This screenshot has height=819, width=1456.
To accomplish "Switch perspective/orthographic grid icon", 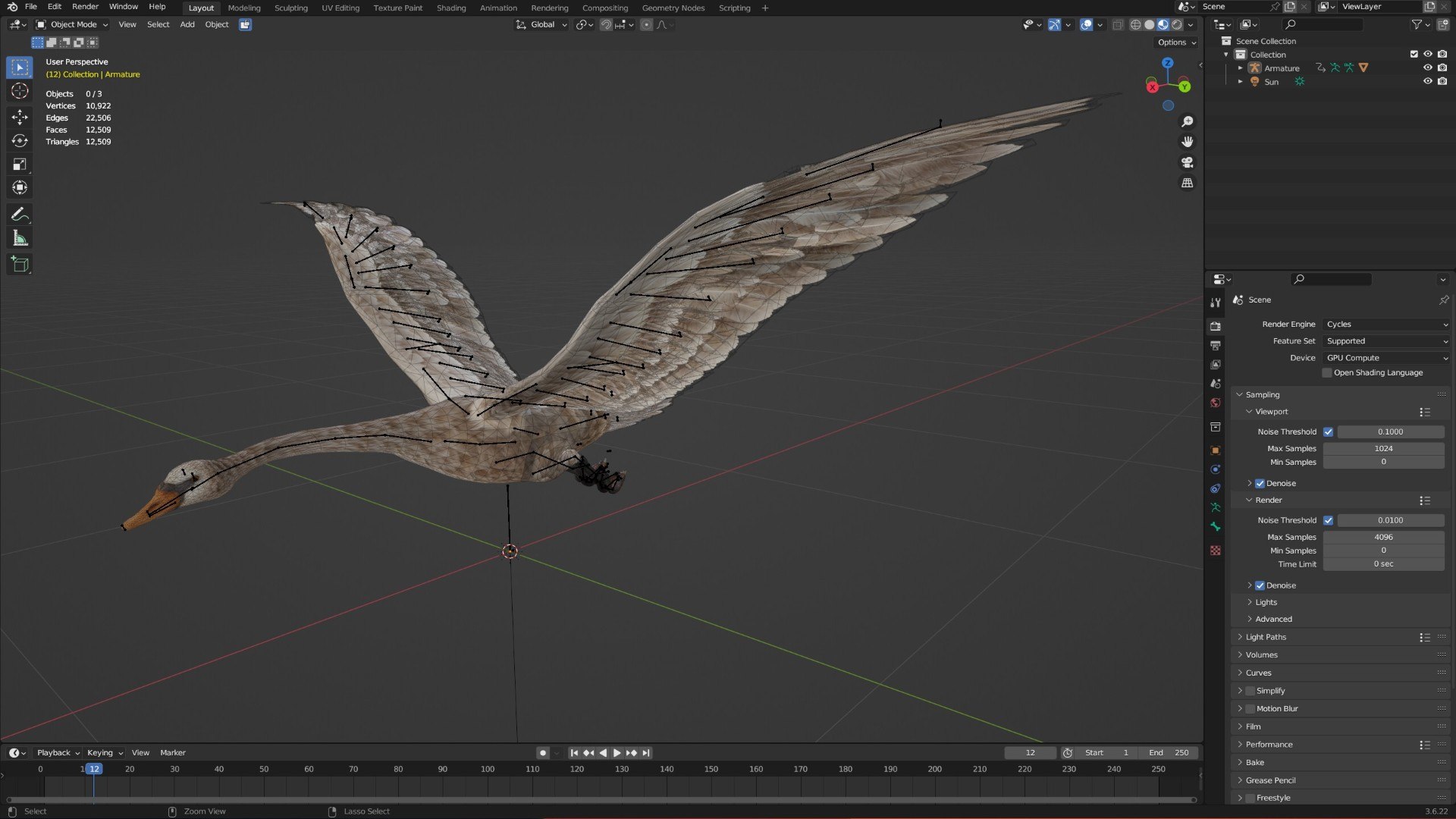I will (x=1188, y=183).
